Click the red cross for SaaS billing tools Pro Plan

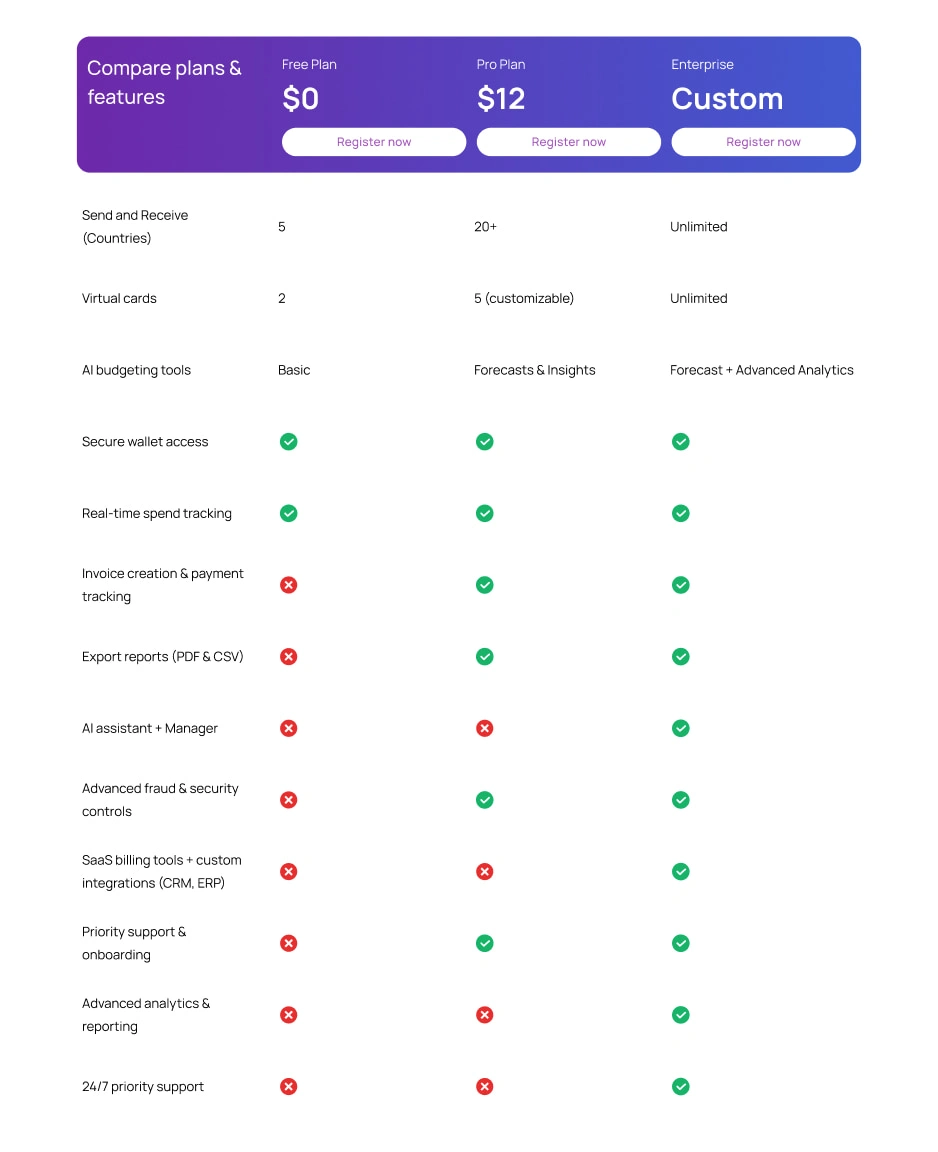click(485, 871)
